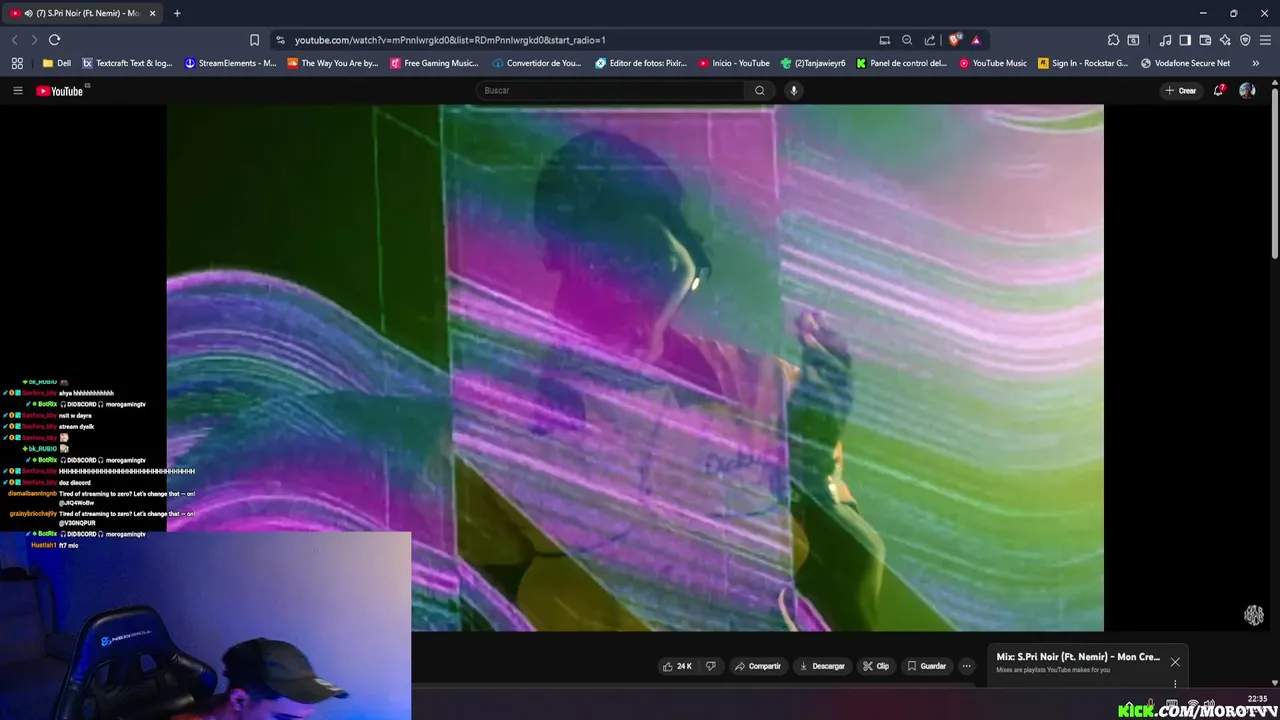Like the video with 24 K thumbs up

677,666
